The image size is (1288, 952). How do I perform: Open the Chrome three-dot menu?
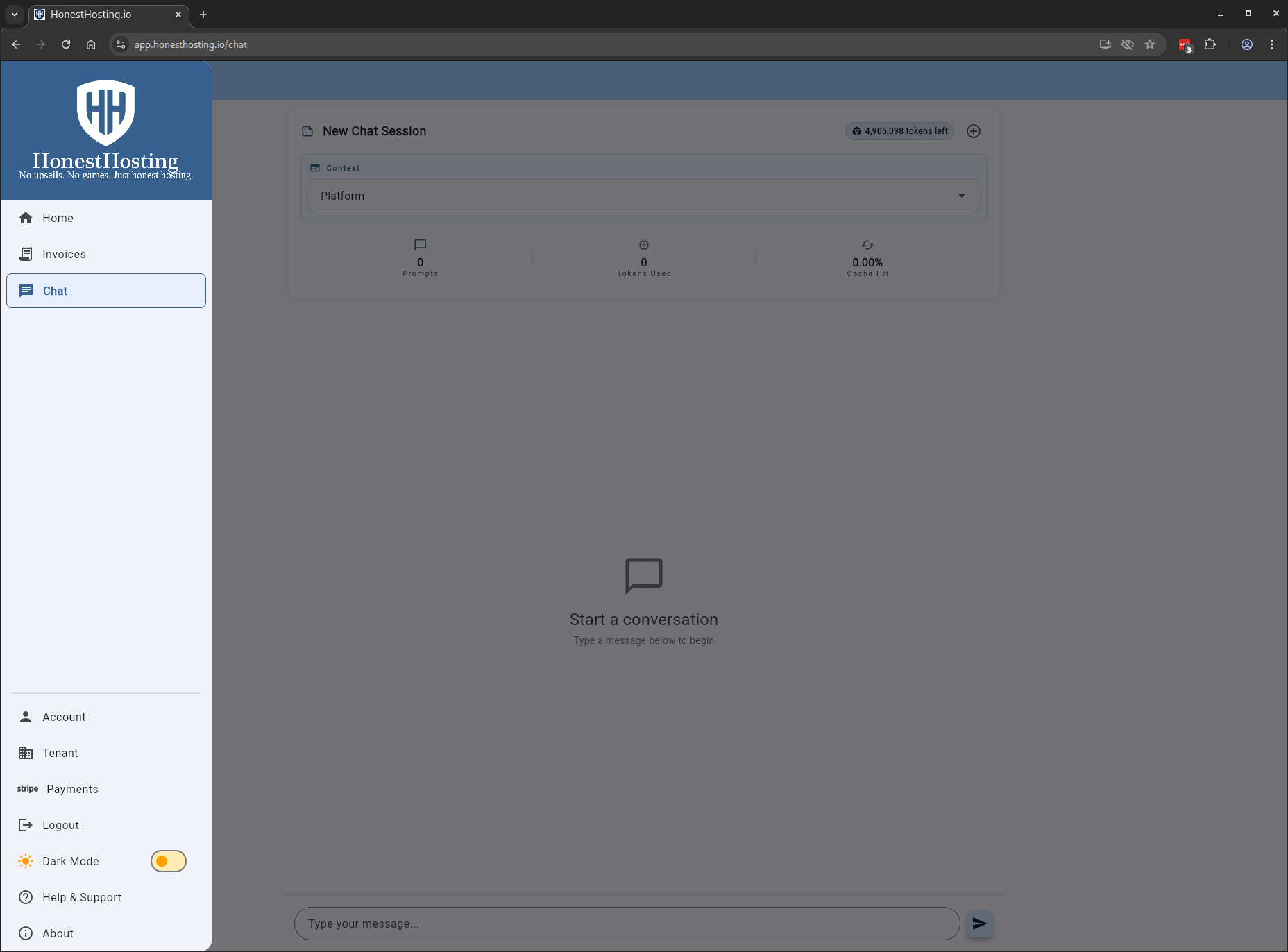tap(1272, 44)
